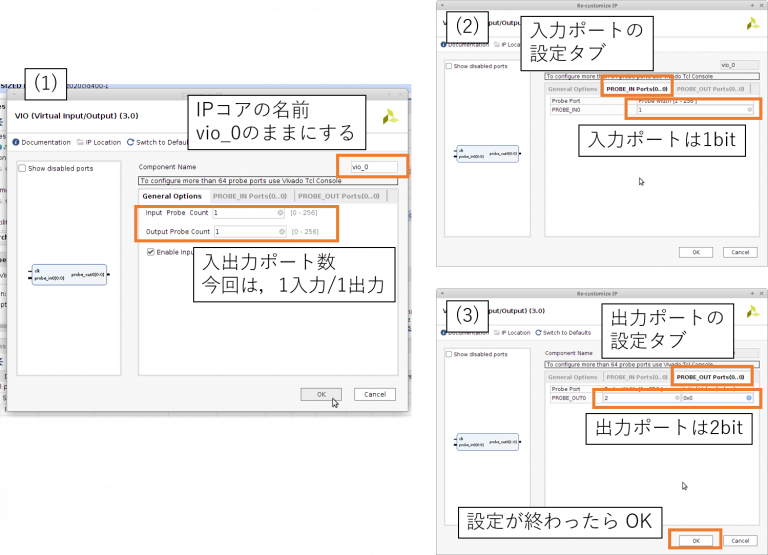Clear the Output Probe Count field

(x=281, y=232)
